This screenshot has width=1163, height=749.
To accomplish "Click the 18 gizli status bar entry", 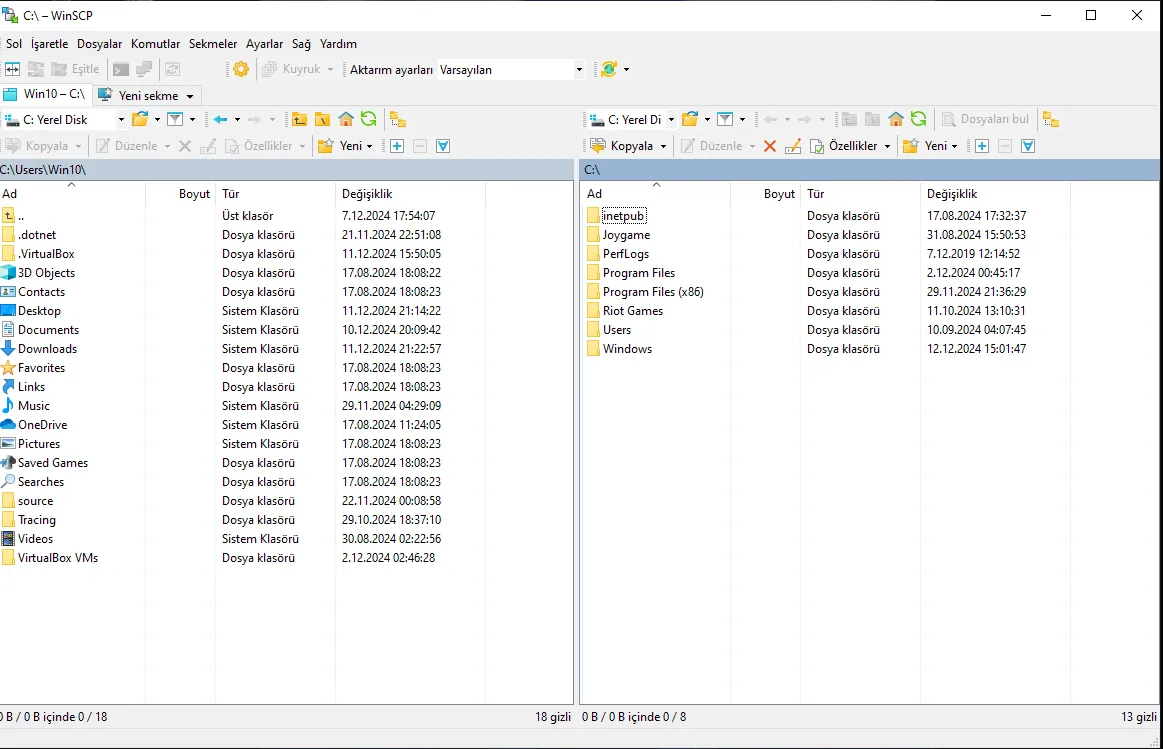I will click(x=553, y=717).
